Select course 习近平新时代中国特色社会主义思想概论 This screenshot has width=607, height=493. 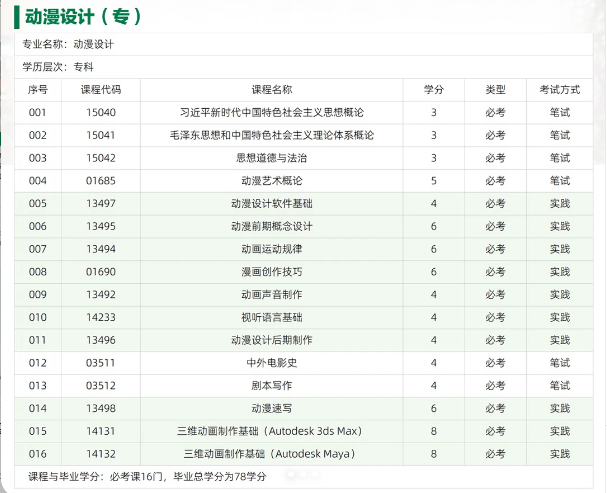click(x=272, y=113)
